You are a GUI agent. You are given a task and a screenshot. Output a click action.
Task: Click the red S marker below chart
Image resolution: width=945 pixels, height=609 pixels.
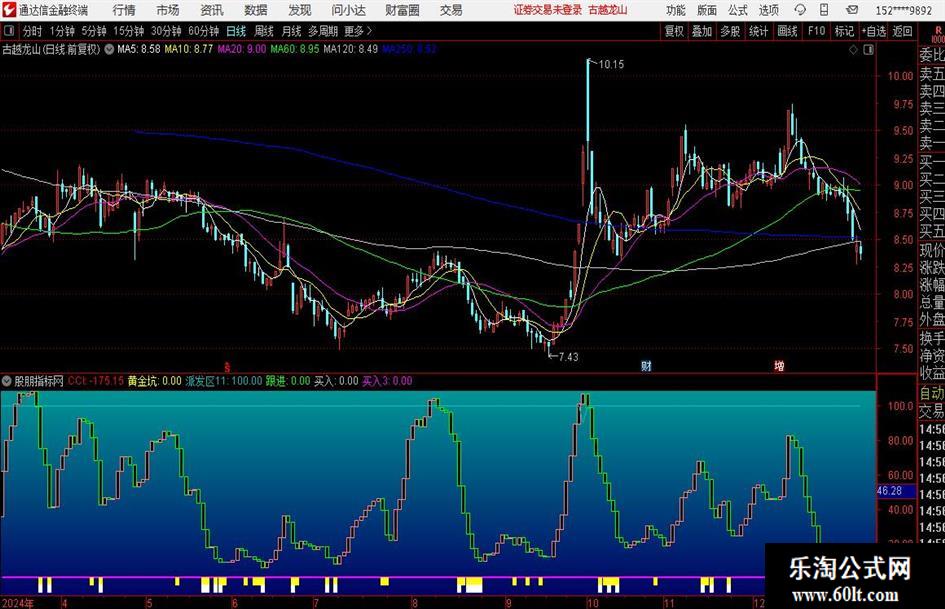pyautogui.click(x=227, y=367)
